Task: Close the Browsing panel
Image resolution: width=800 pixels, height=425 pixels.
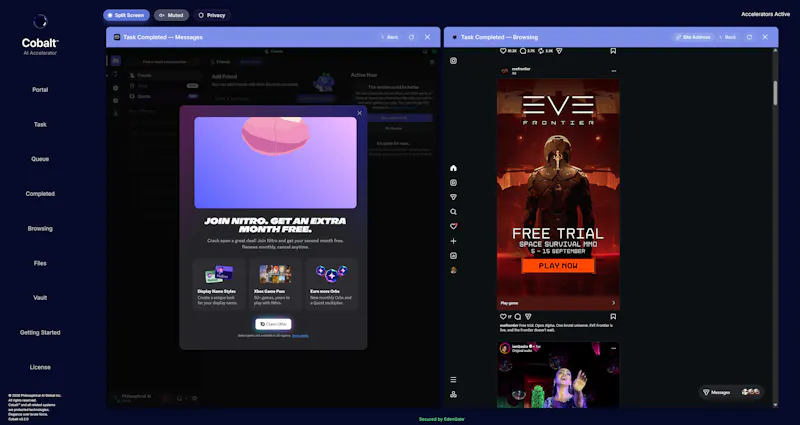Action: [765, 37]
